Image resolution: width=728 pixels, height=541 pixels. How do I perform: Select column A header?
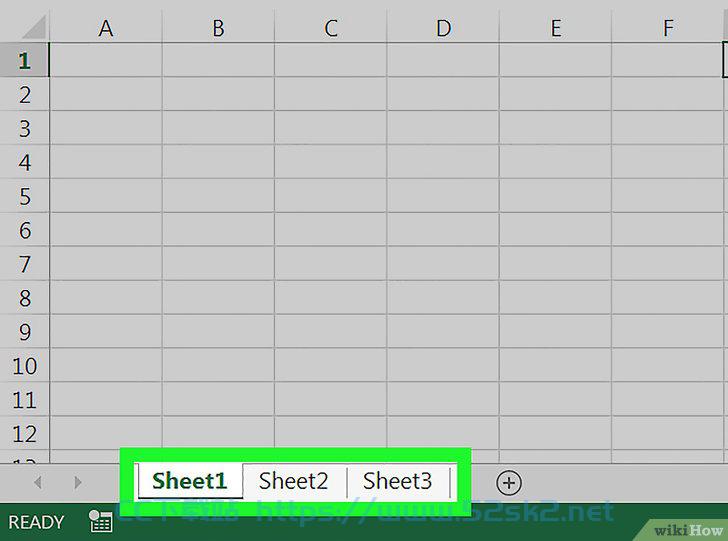(106, 28)
